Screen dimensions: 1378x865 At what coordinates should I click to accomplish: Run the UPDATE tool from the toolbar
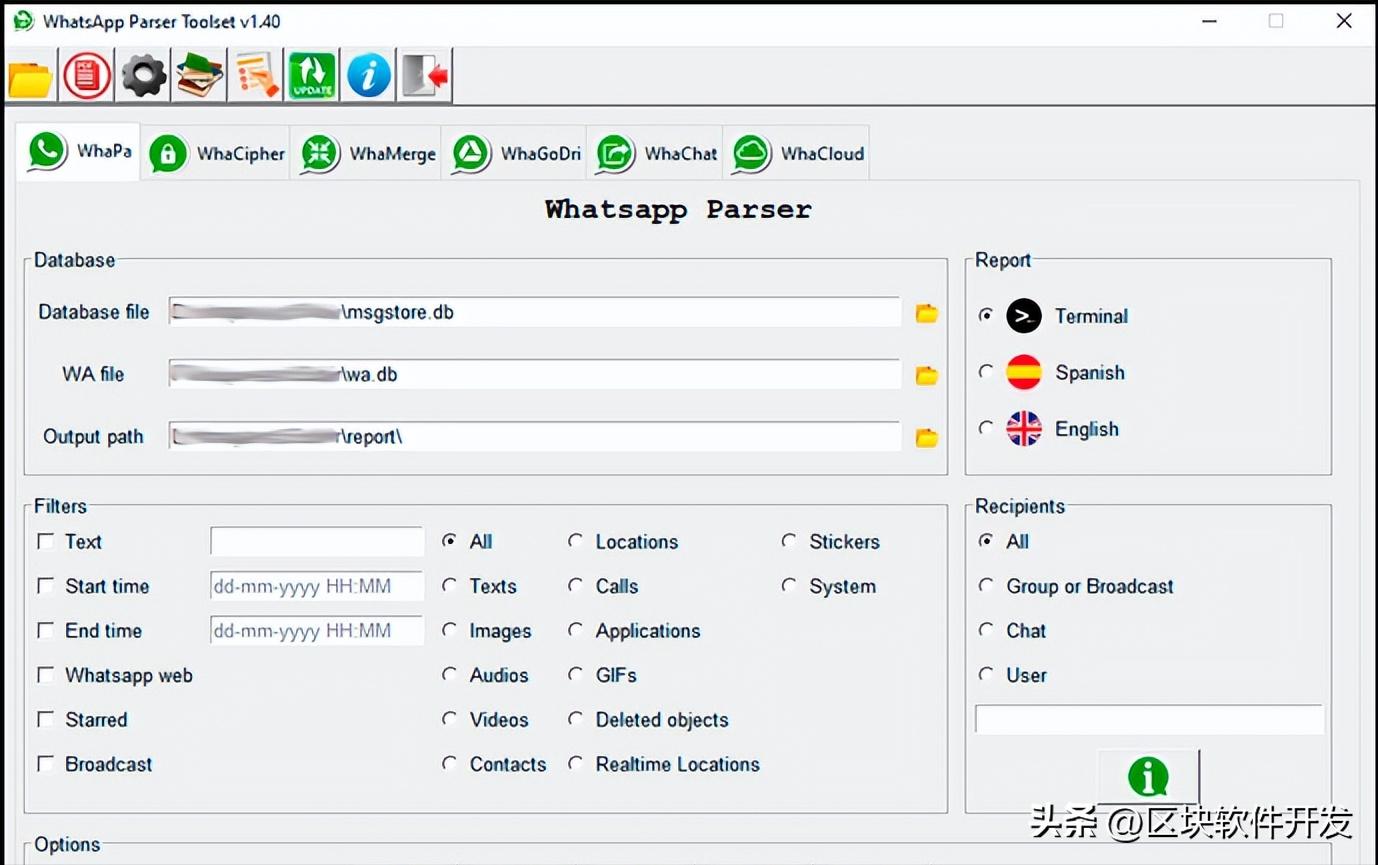point(312,75)
